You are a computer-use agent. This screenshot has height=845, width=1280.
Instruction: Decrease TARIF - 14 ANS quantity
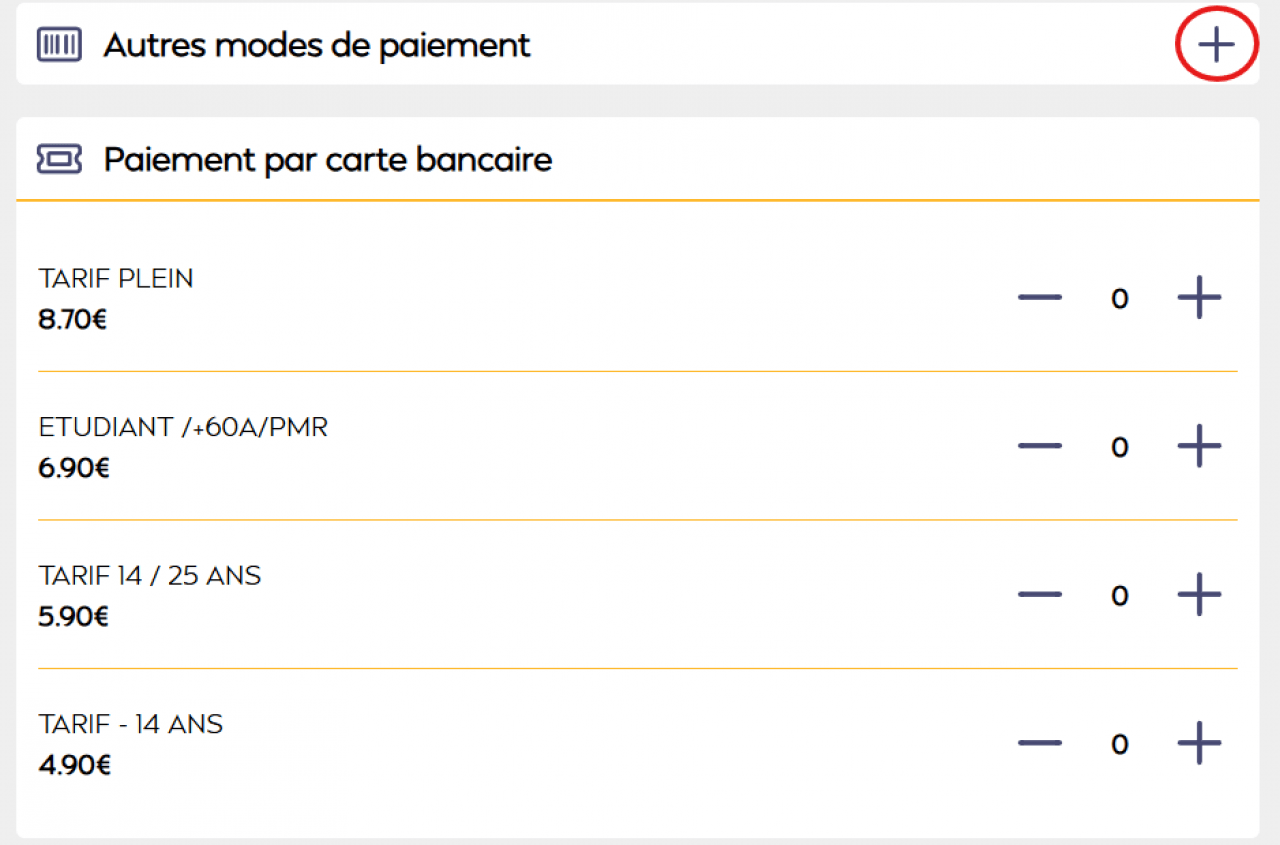[x=1040, y=743]
